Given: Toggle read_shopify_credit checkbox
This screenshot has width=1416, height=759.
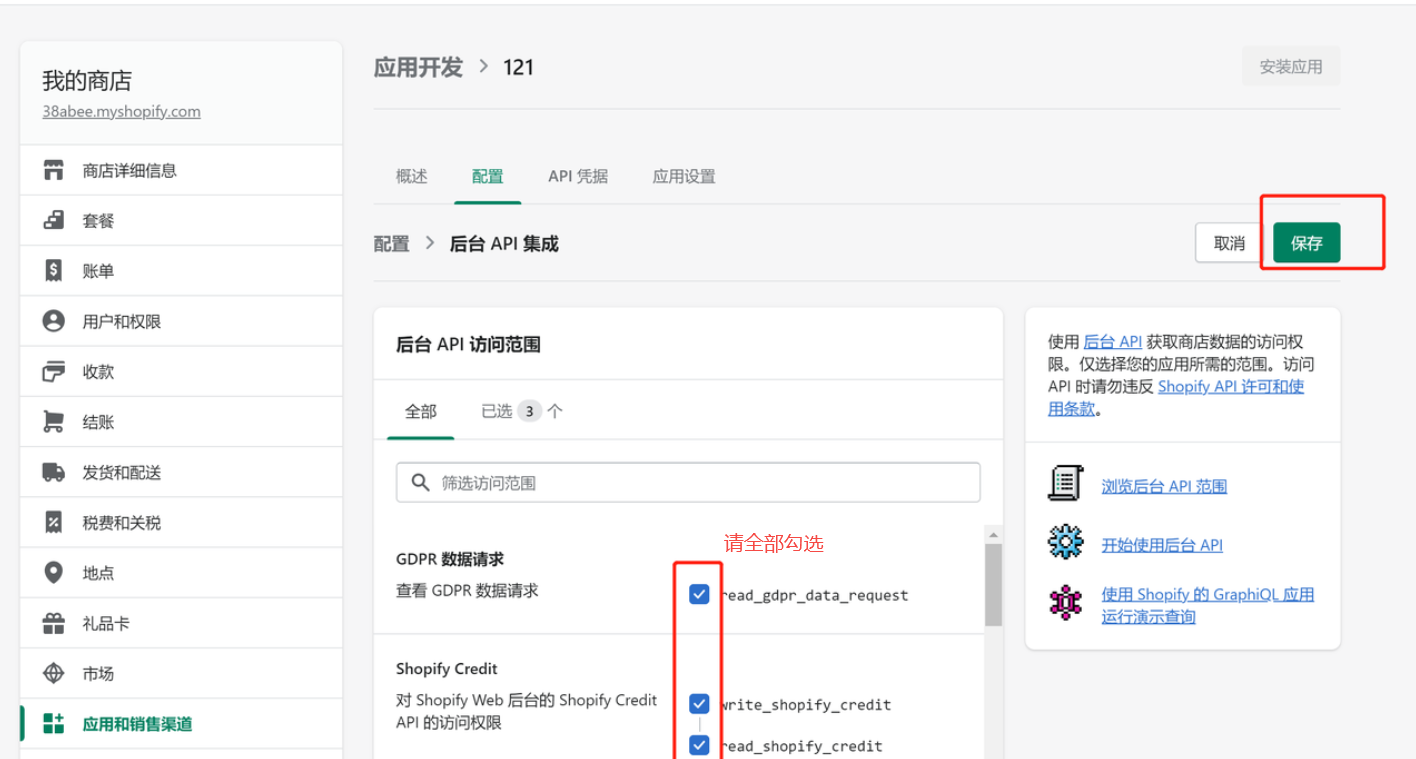Looking at the screenshot, I should pyautogui.click(x=699, y=745).
